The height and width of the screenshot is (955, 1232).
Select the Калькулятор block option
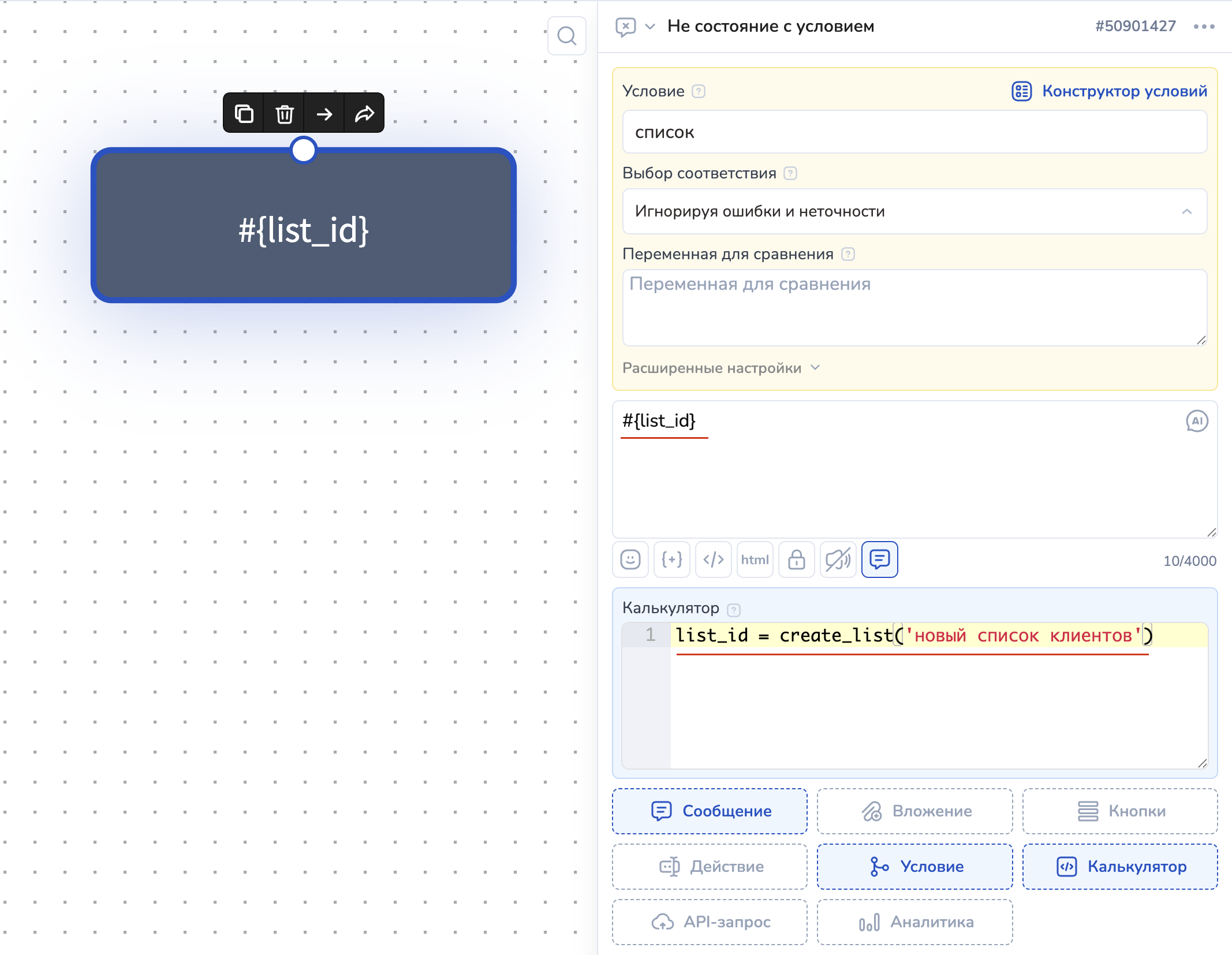1120,866
